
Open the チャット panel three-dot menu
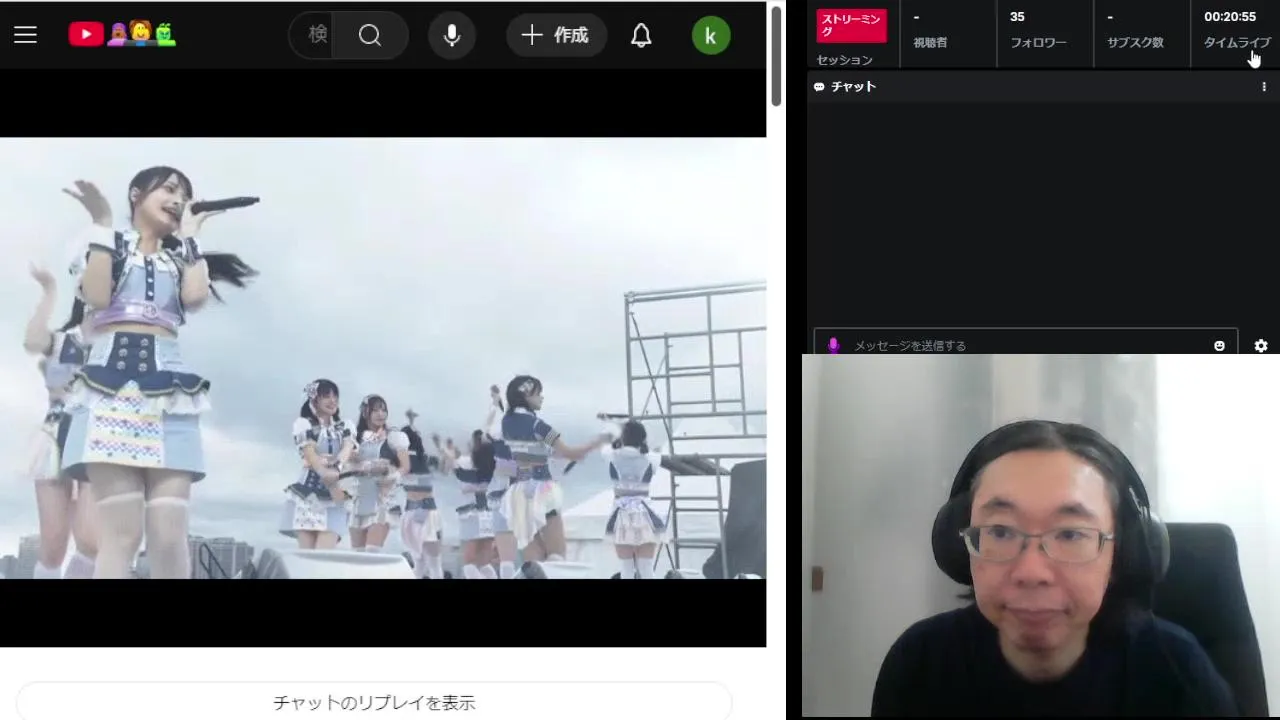(1264, 87)
